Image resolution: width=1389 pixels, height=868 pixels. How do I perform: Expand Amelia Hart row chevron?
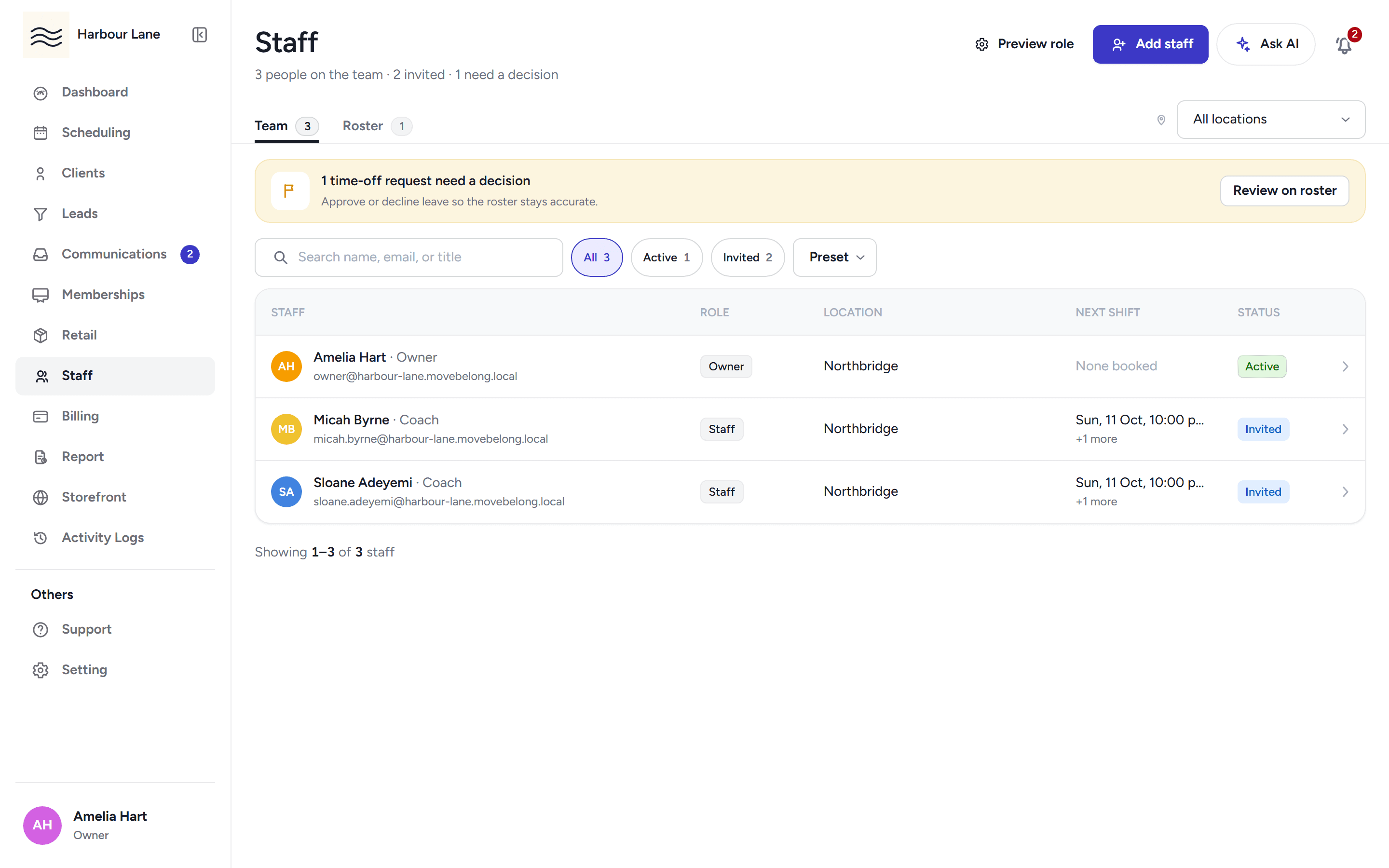click(1345, 366)
